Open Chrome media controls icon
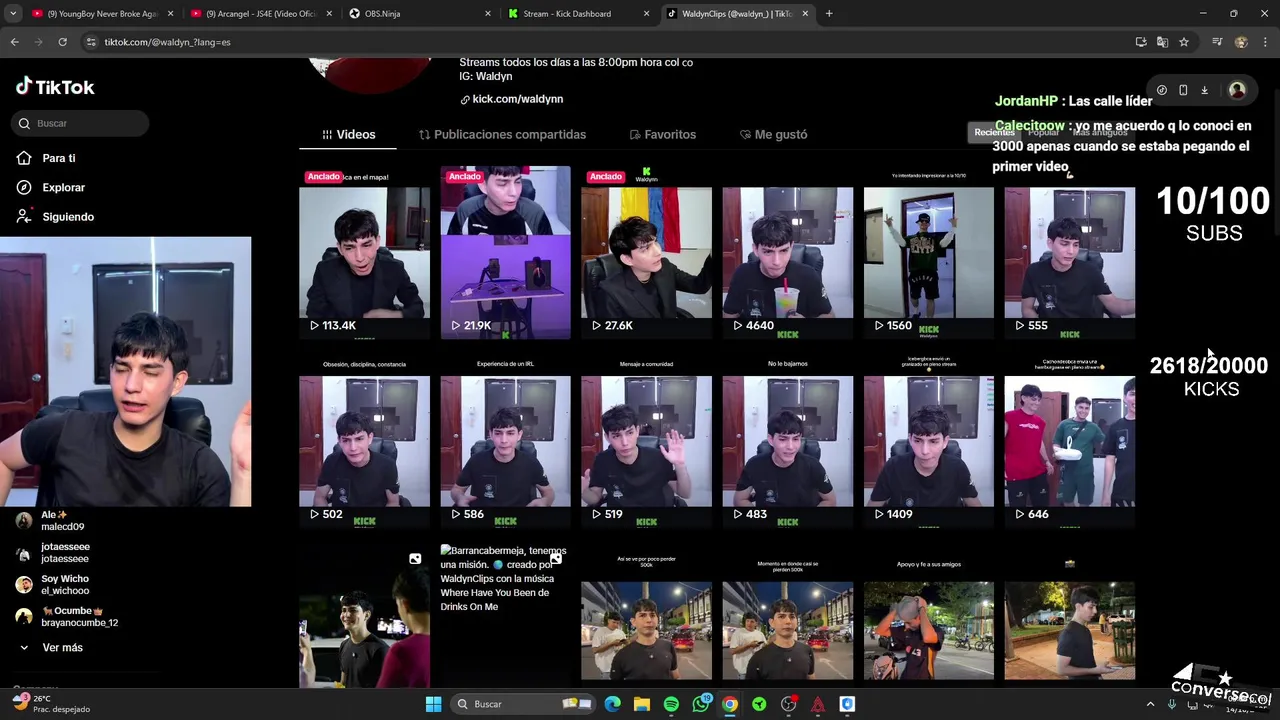The width and height of the screenshot is (1280, 720). [x=1217, y=42]
